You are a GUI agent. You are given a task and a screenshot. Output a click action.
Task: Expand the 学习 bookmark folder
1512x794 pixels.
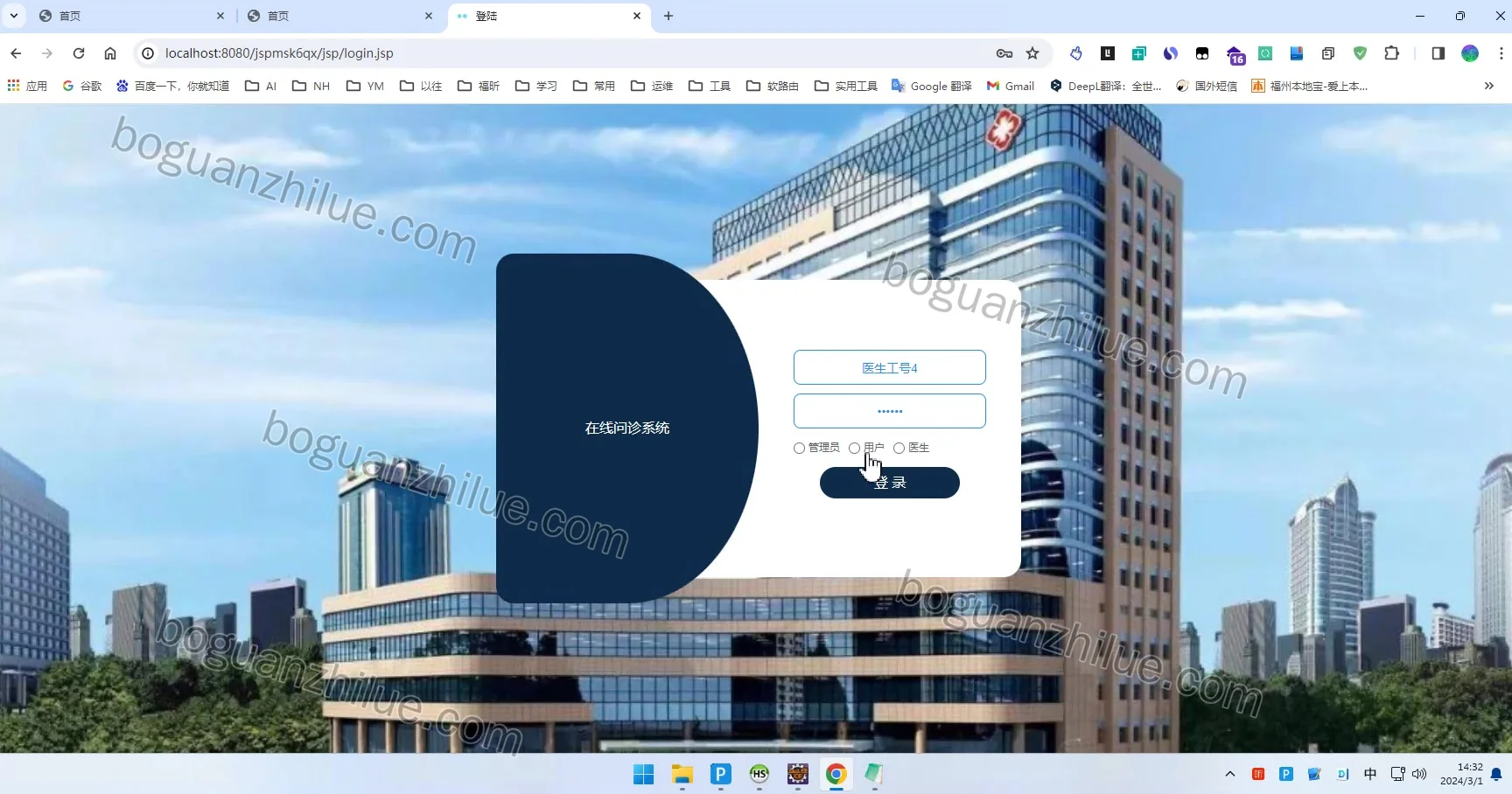tap(536, 86)
